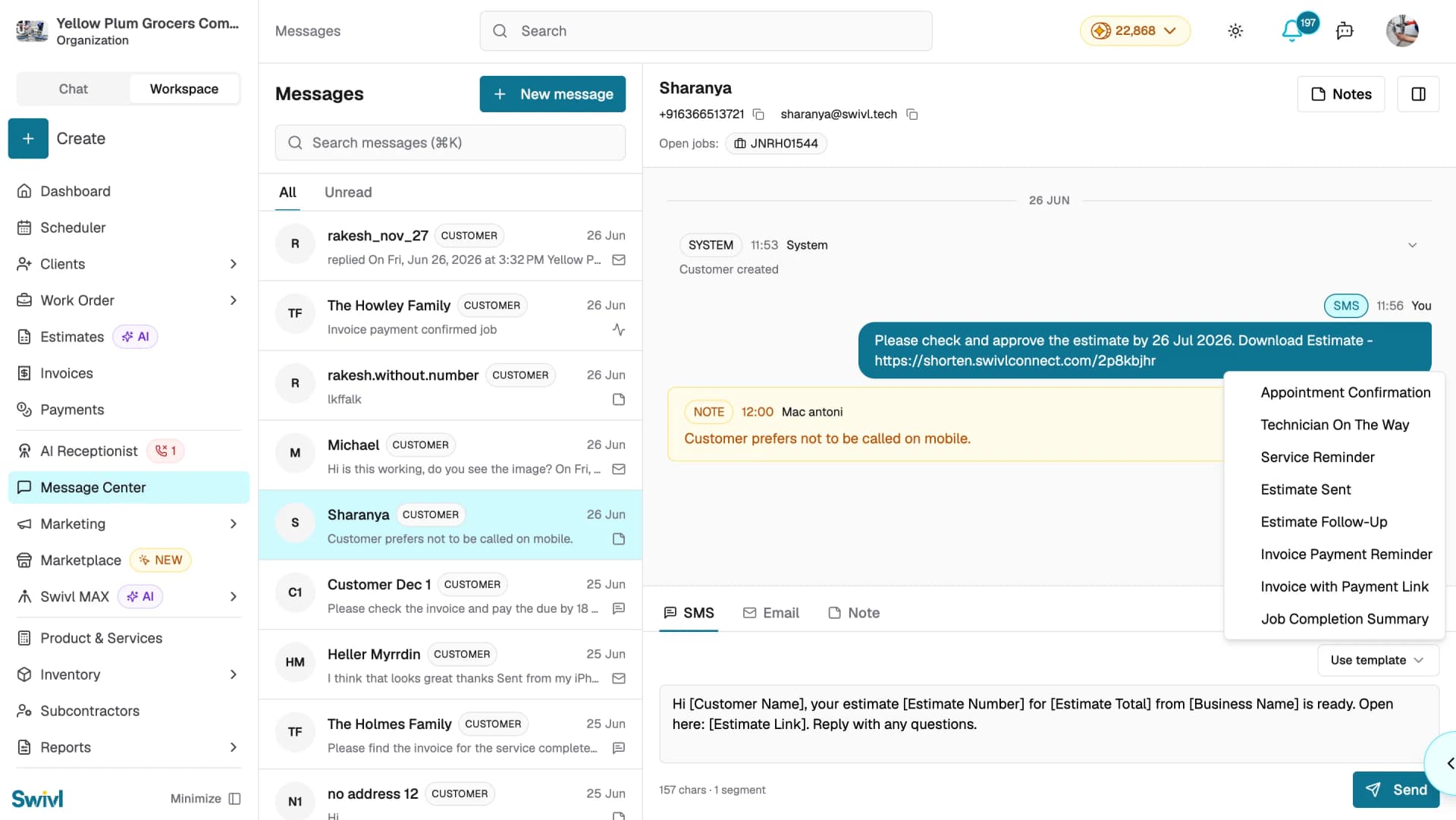Expand the 22,868 credits dropdown
The image size is (1456, 820).
(x=1134, y=31)
